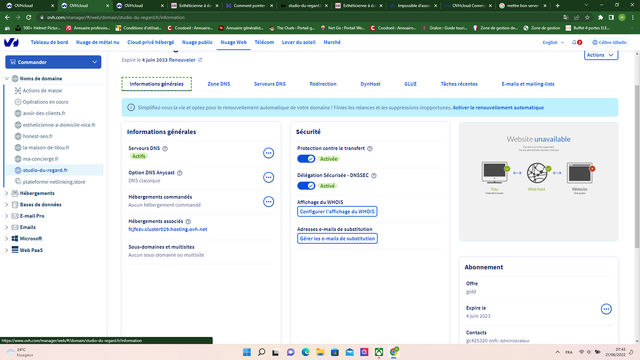Click help icon next to Hébergements associés

[188, 222]
